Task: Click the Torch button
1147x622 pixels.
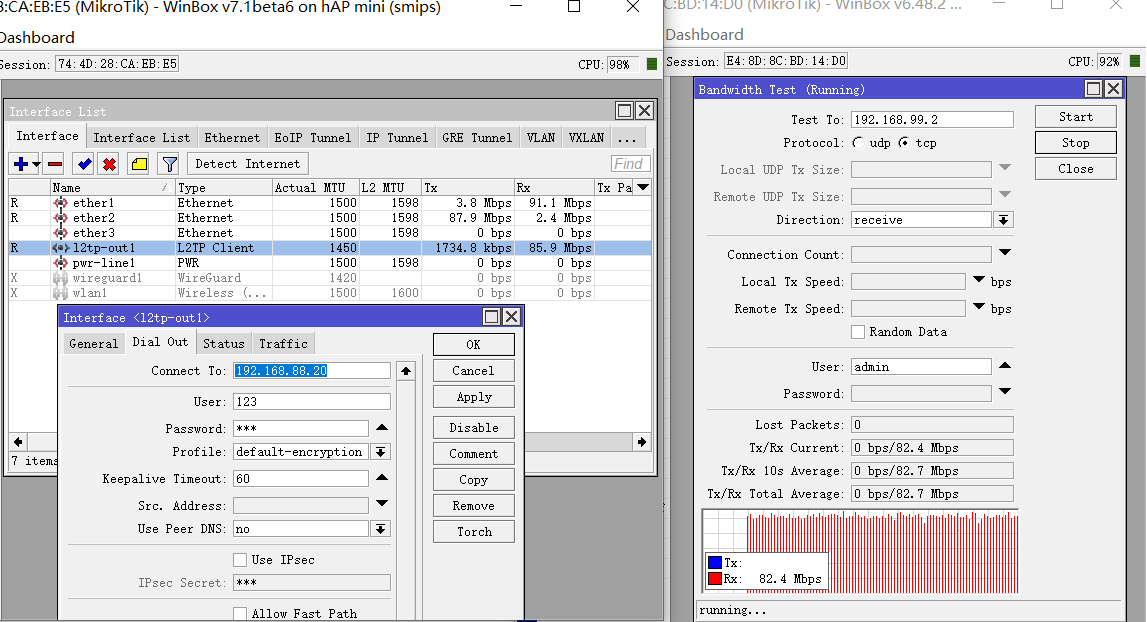Action: tap(474, 532)
